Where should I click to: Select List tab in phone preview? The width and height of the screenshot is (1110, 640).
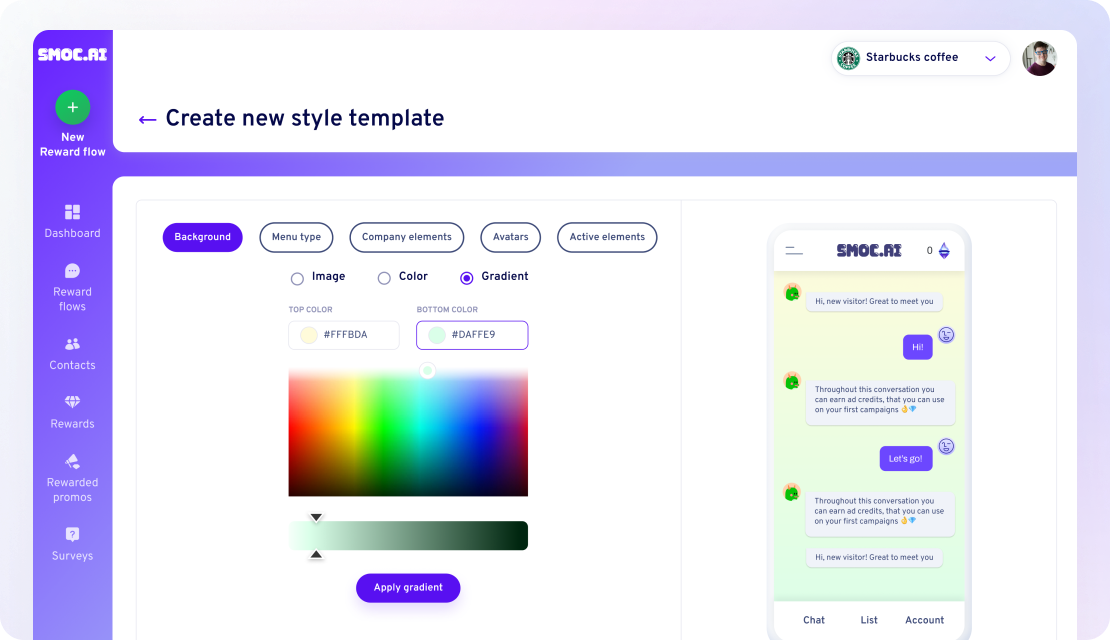point(869,620)
